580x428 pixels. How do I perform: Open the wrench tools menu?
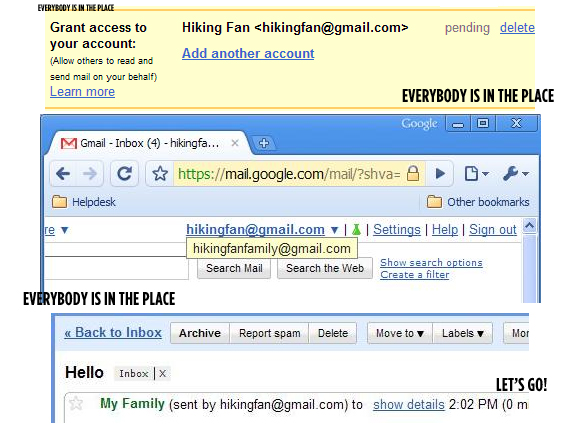(516, 173)
